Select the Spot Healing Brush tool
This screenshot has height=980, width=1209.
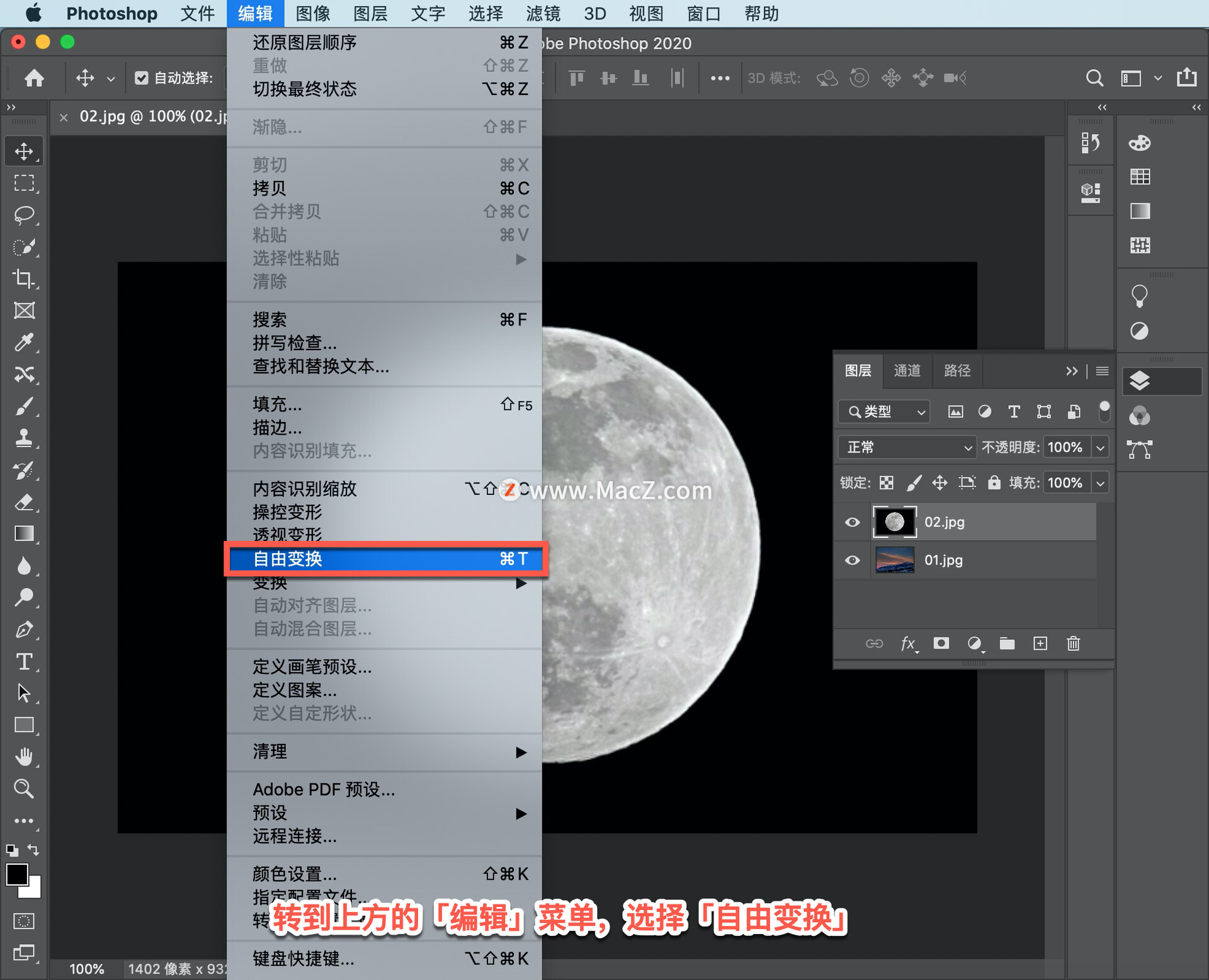[24, 375]
